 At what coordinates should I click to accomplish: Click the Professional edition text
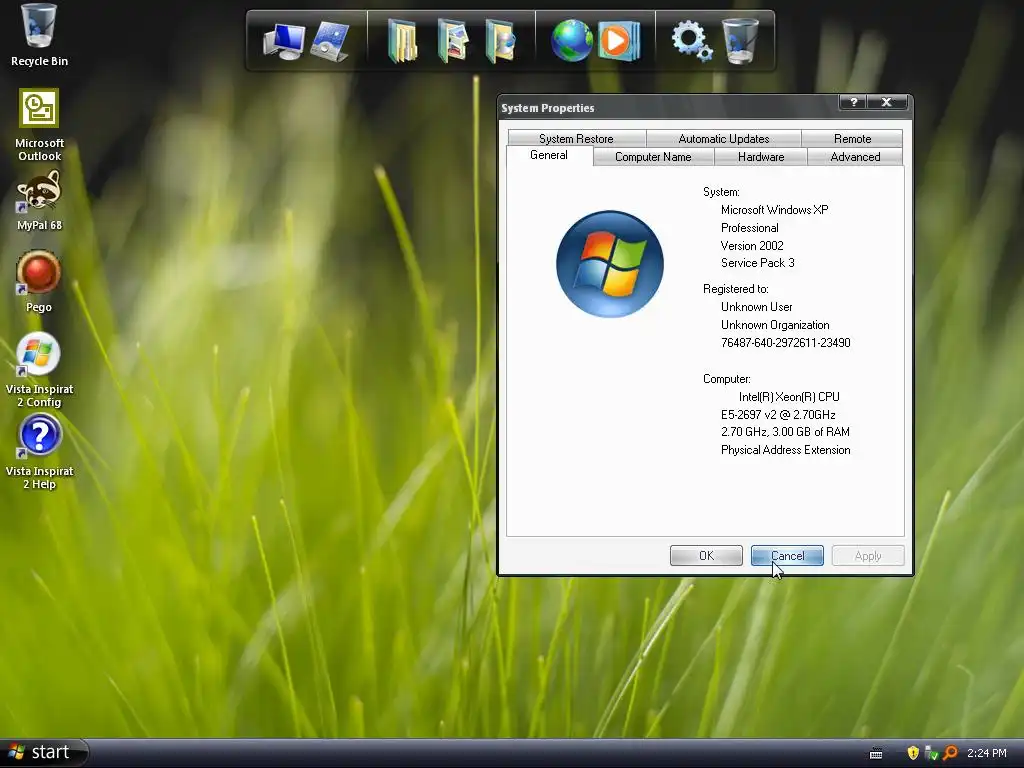click(x=750, y=228)
